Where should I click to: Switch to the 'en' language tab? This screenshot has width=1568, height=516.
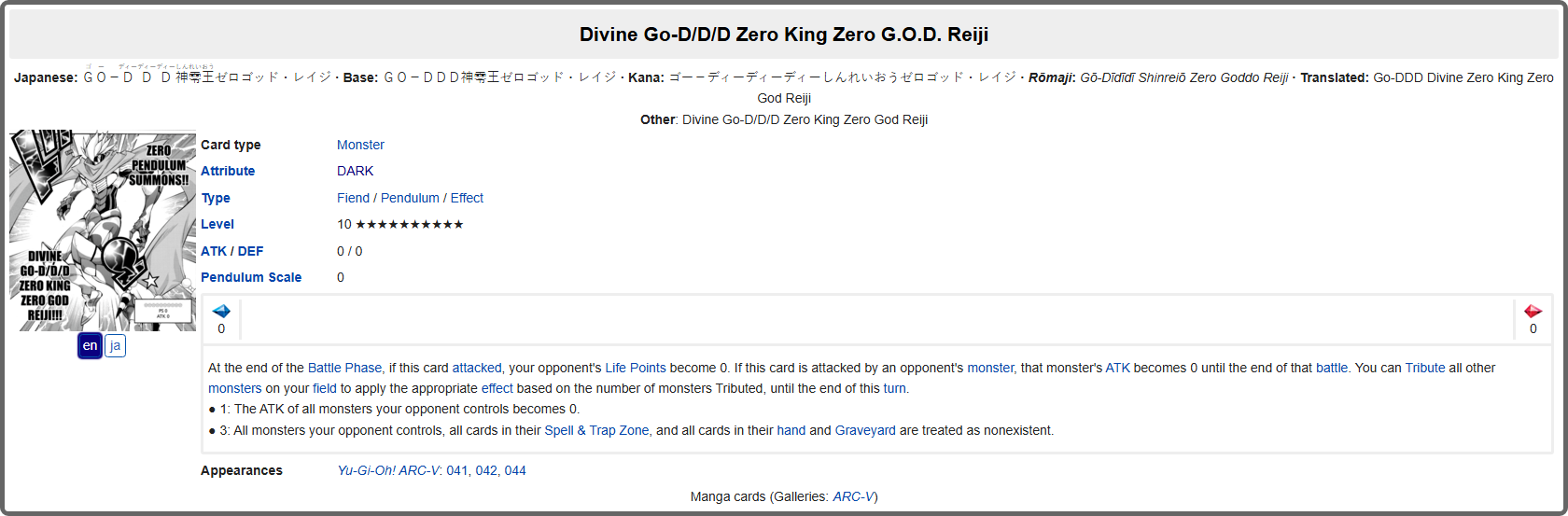[x=90, y=345]
